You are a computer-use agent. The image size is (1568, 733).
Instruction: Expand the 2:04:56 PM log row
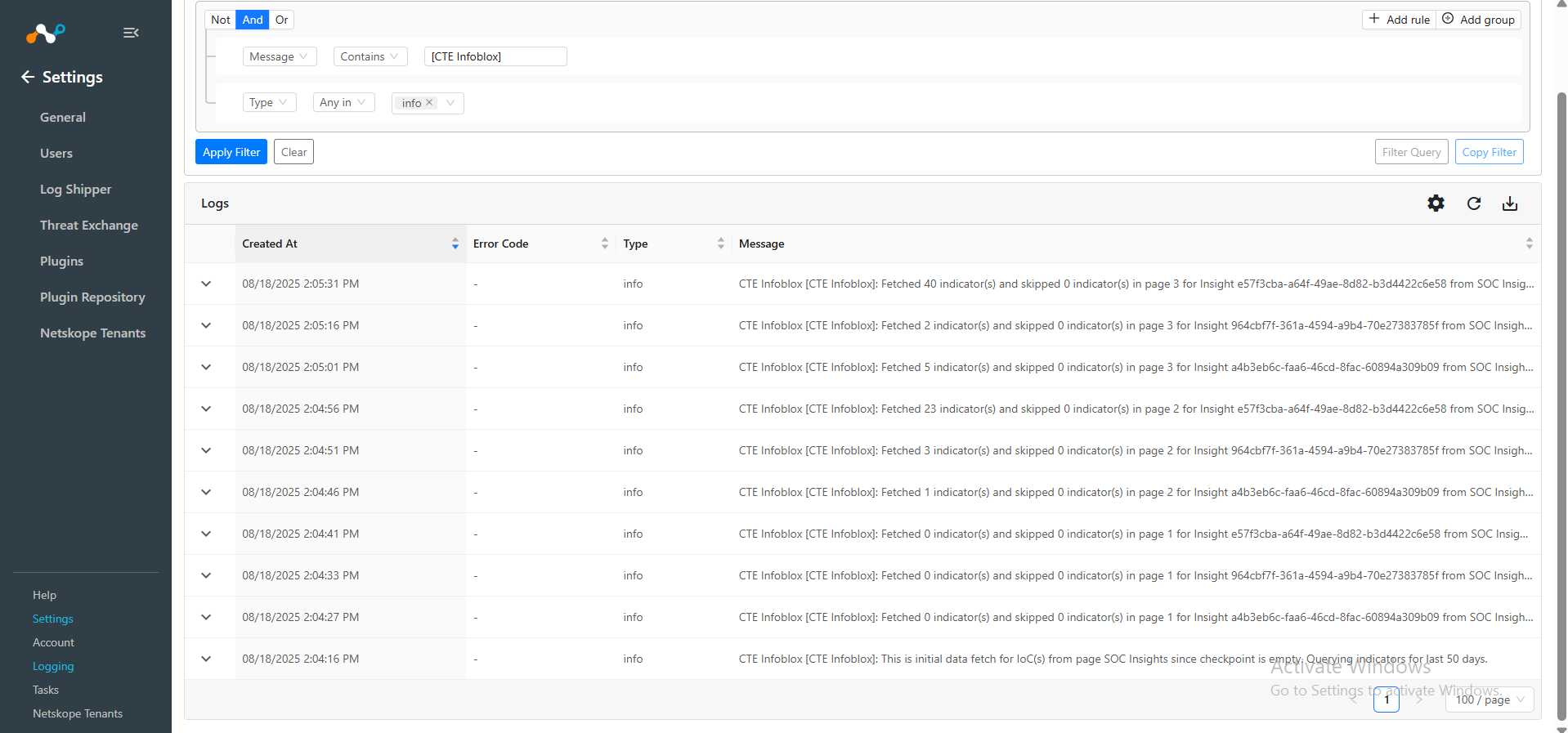pyautogui.click(x=206, y=409)
